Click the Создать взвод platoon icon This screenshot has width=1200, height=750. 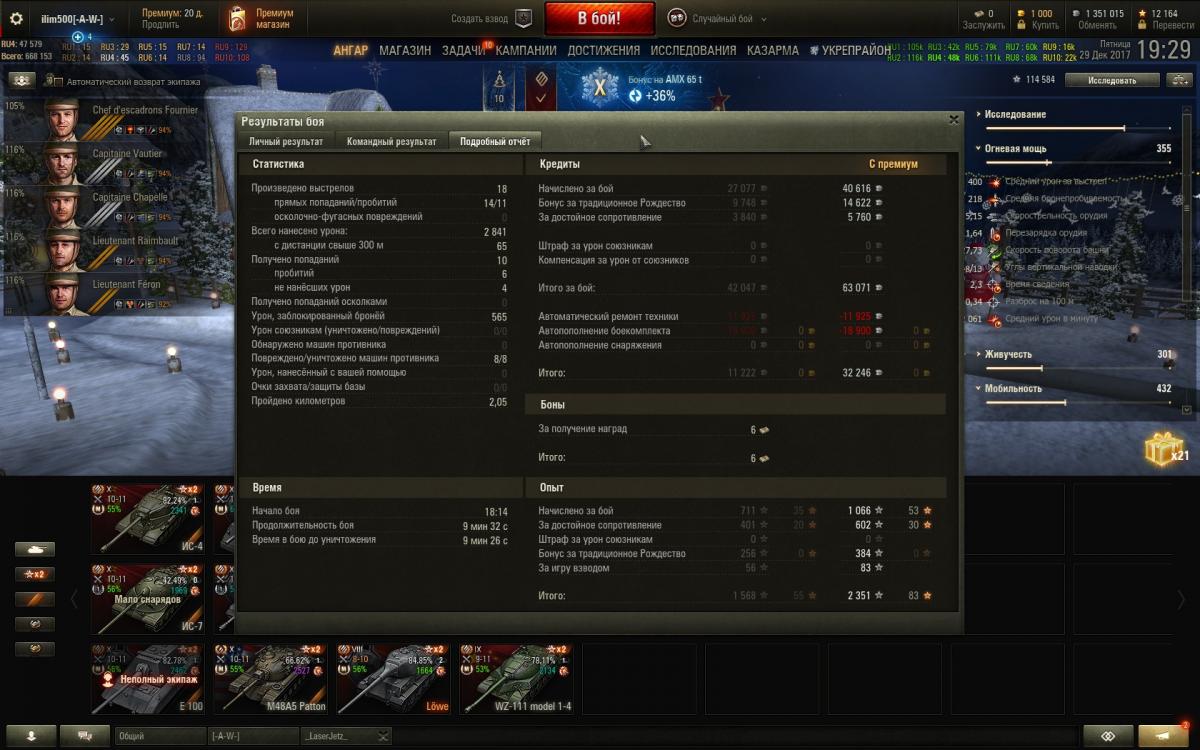pyautogui.click(x=523, y=18)
